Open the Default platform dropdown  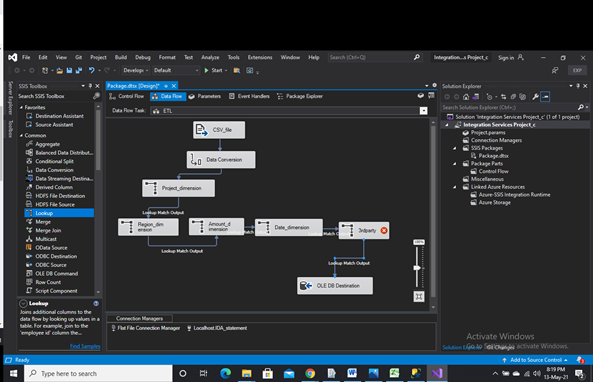coord(176,70)
